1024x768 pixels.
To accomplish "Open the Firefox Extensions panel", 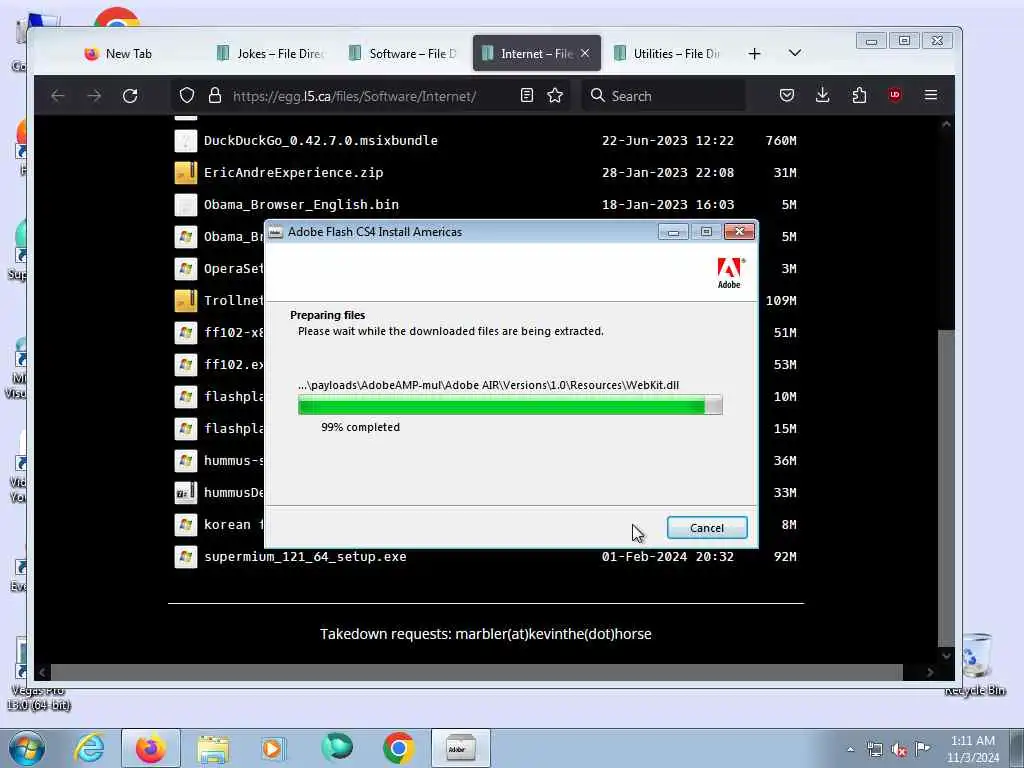I will [x=859, y=95].
